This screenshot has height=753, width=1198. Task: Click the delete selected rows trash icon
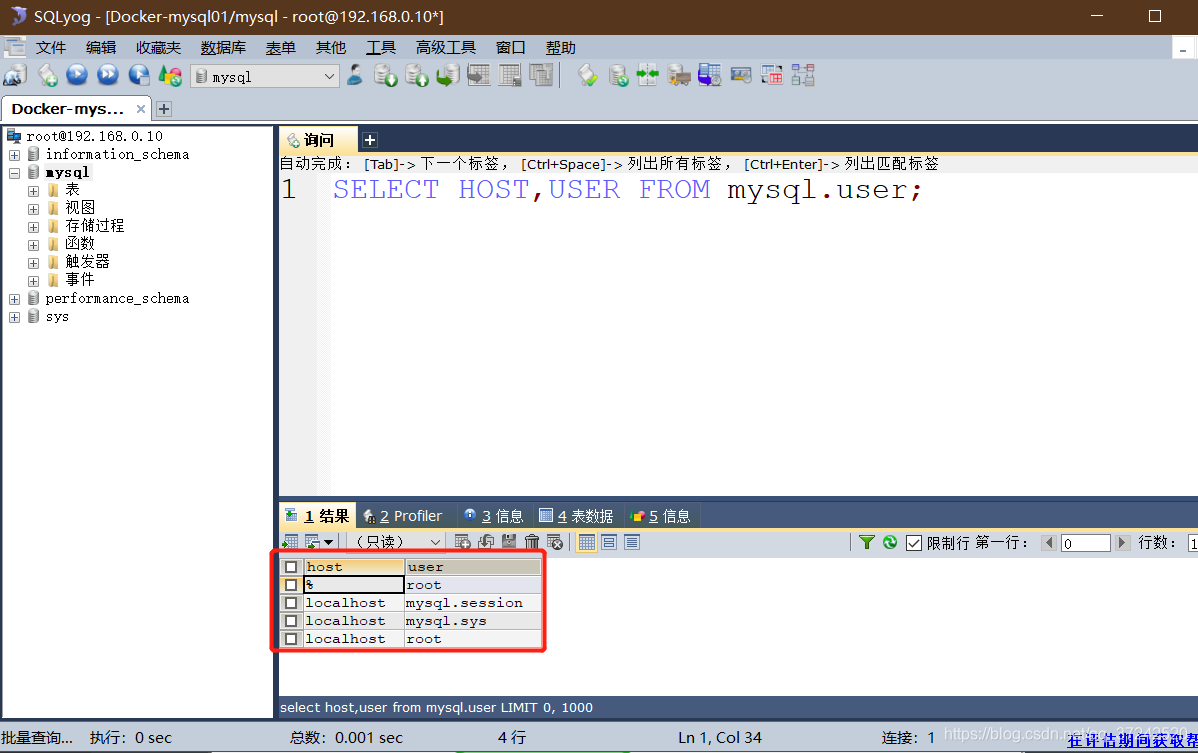(x=532, y=542)
